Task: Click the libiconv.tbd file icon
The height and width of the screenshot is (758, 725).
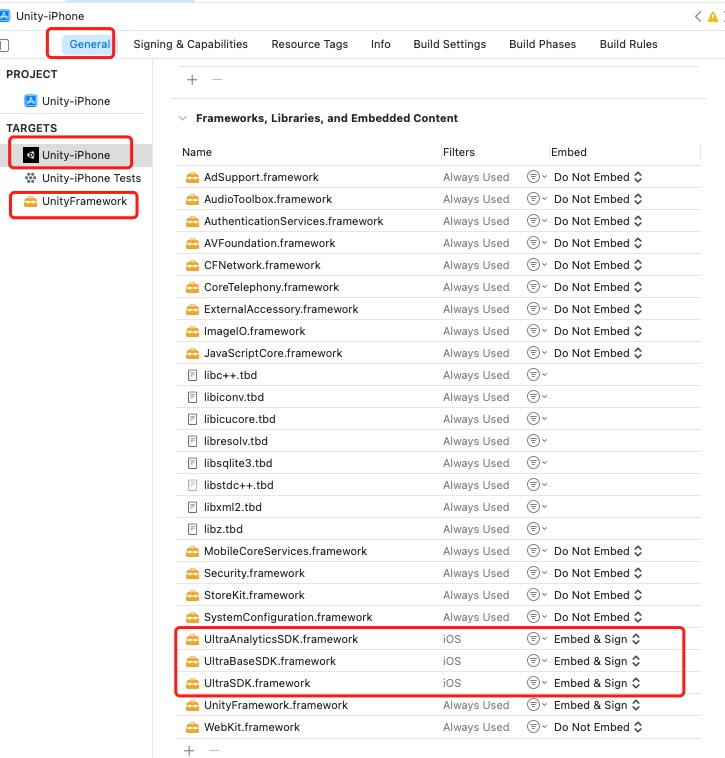Action: [192, 397]
